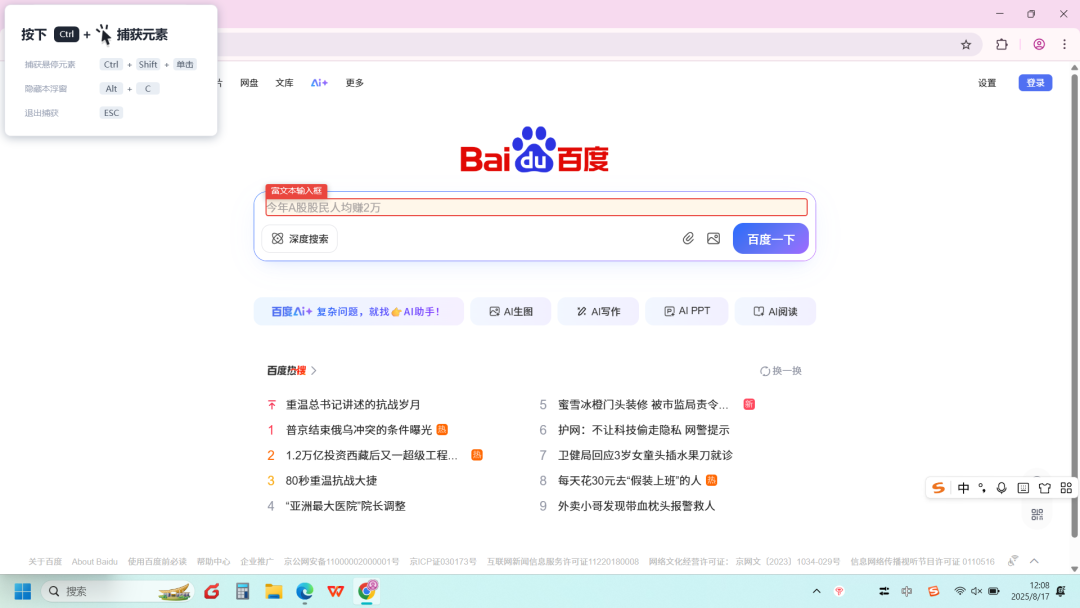The width and height of the screenshot is (1080, 608).
Task: Open the 更多 navigation menu
Action: pyautogui.click(x=355, y=83)
